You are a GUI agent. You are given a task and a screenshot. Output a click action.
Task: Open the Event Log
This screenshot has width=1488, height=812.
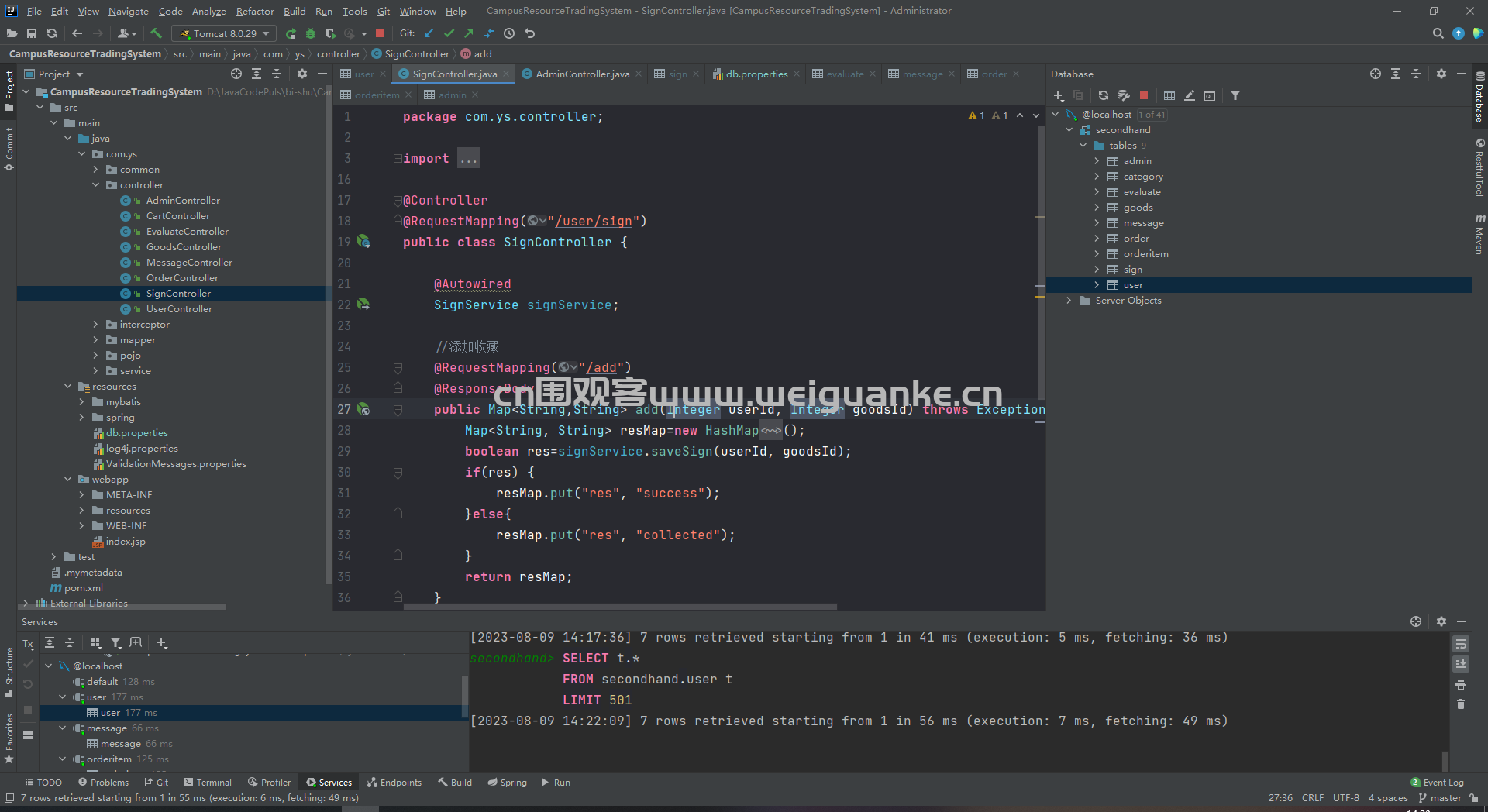tap(1438, 782)
